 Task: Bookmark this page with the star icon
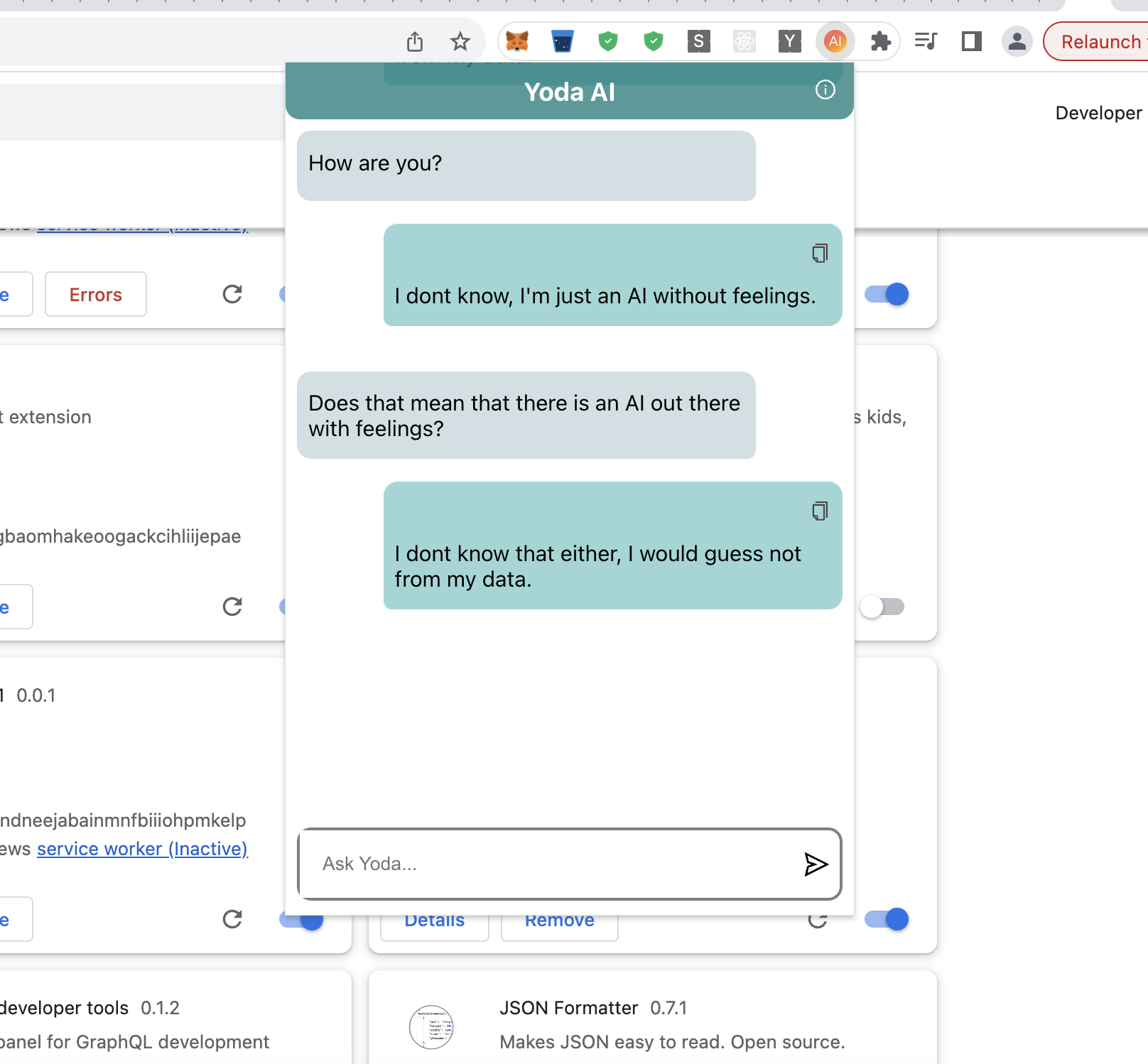point(460,42)
